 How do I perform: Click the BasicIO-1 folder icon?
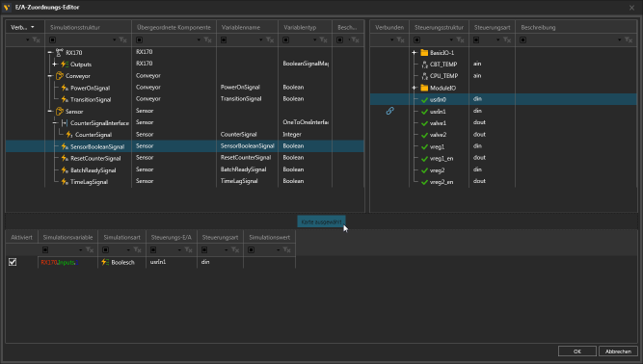424,52
